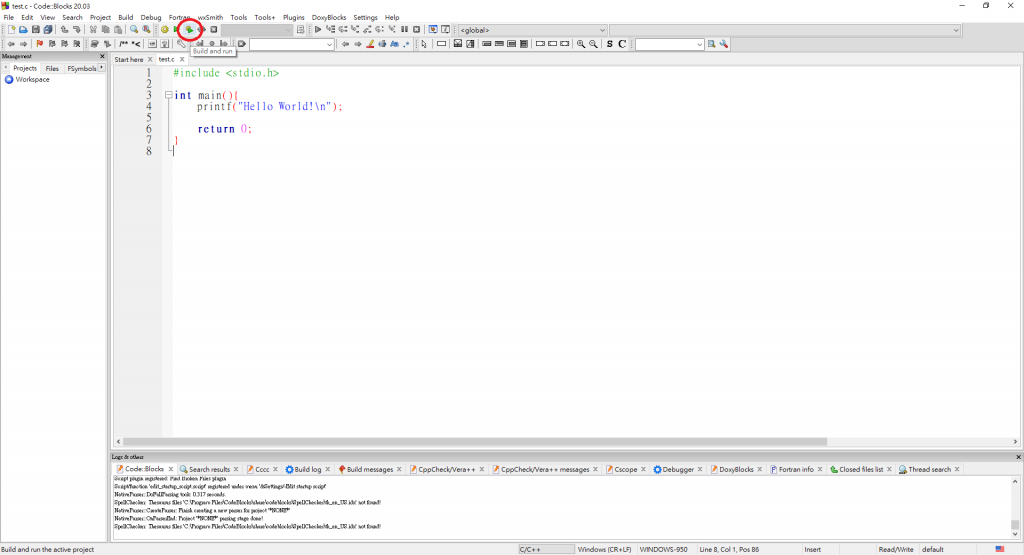Build project with yellow gear icon
The image size is (1024, 555).
165,30
